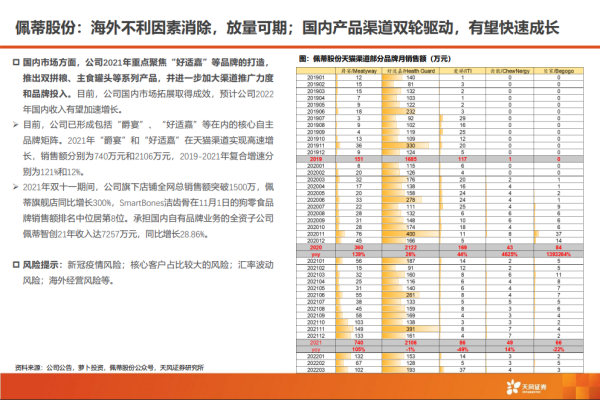
Task: Select the row label 202111
Action: pyautogui.click(x=316, y=329)
